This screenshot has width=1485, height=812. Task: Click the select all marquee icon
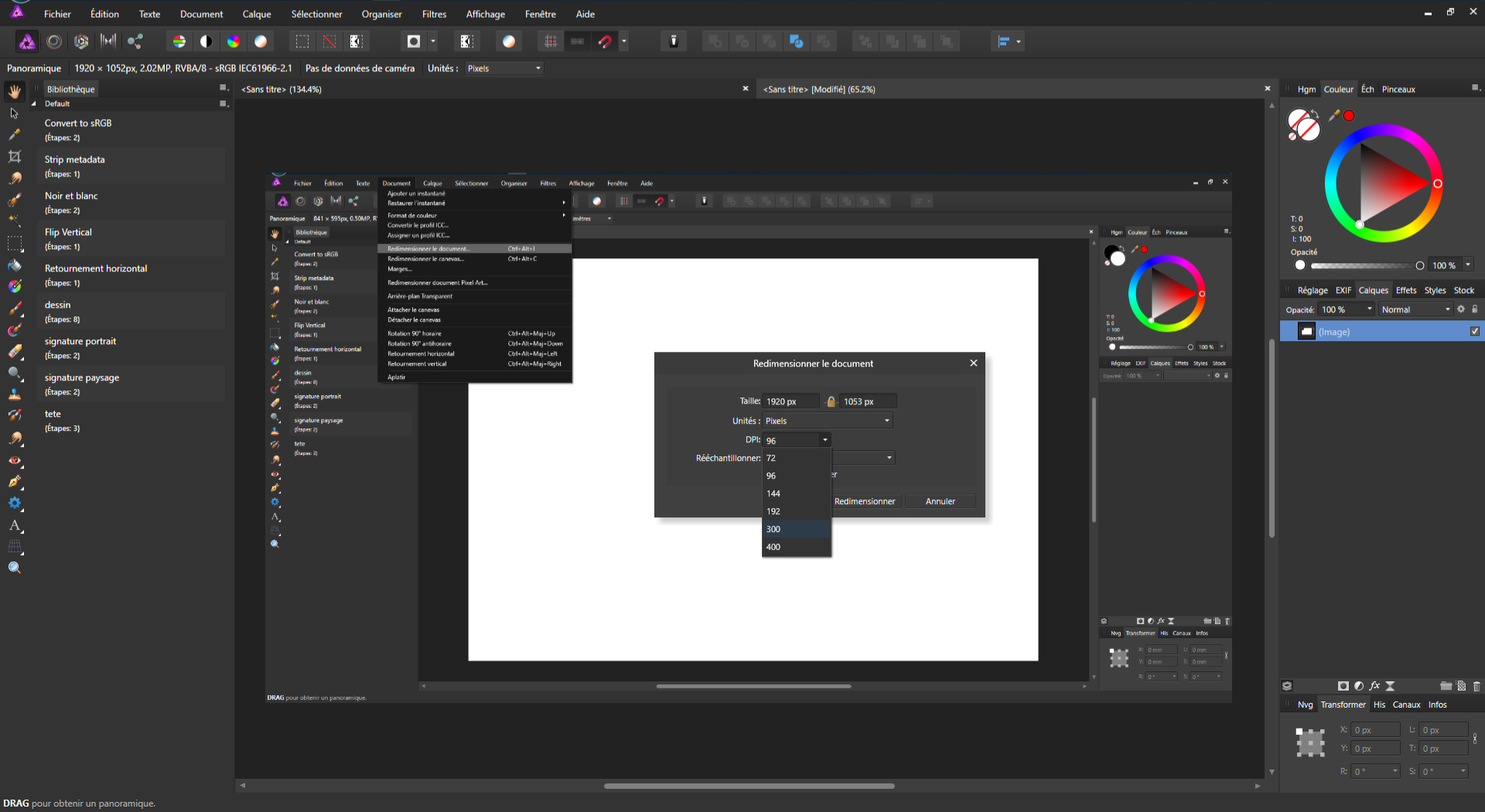302,42
